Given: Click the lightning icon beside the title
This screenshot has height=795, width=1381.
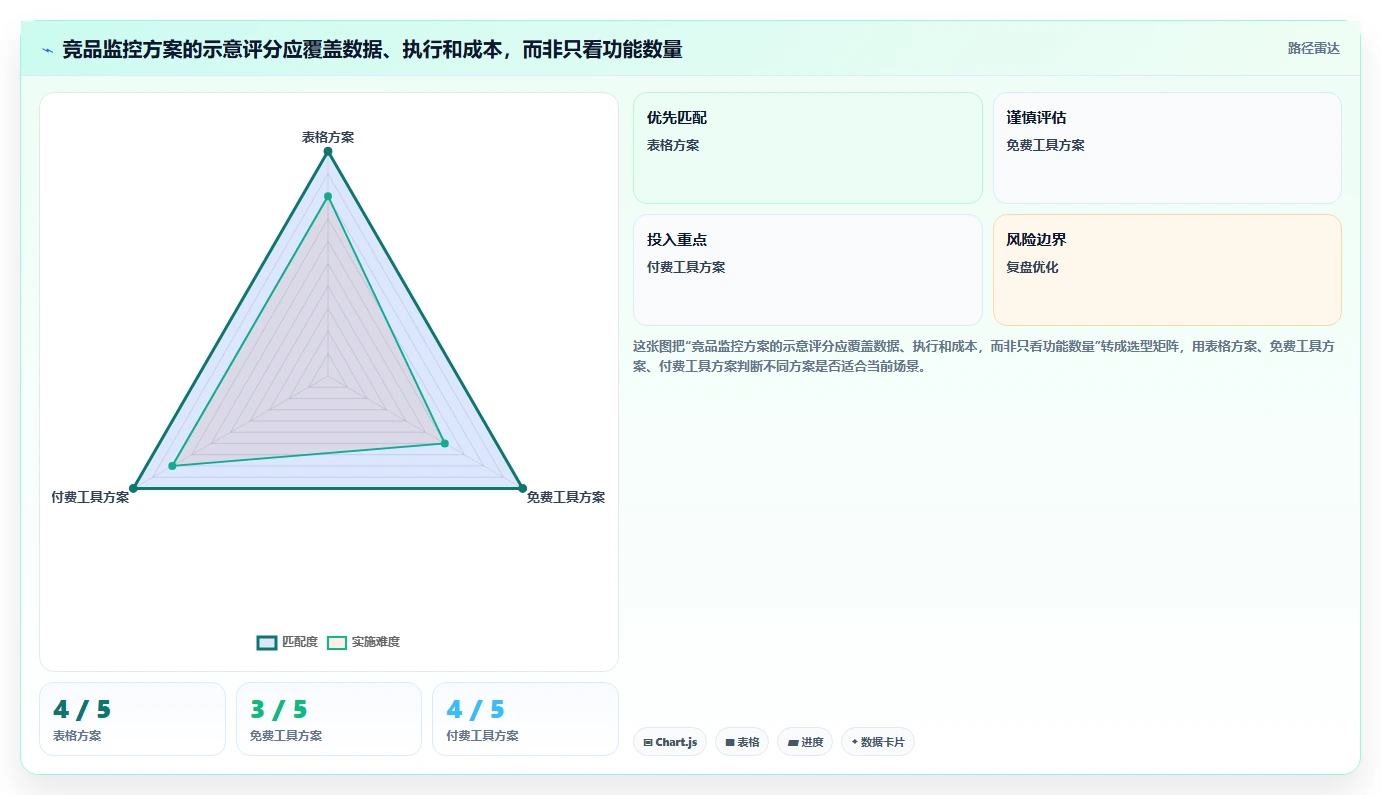Looking at the screenshot, I should (47, 50).
